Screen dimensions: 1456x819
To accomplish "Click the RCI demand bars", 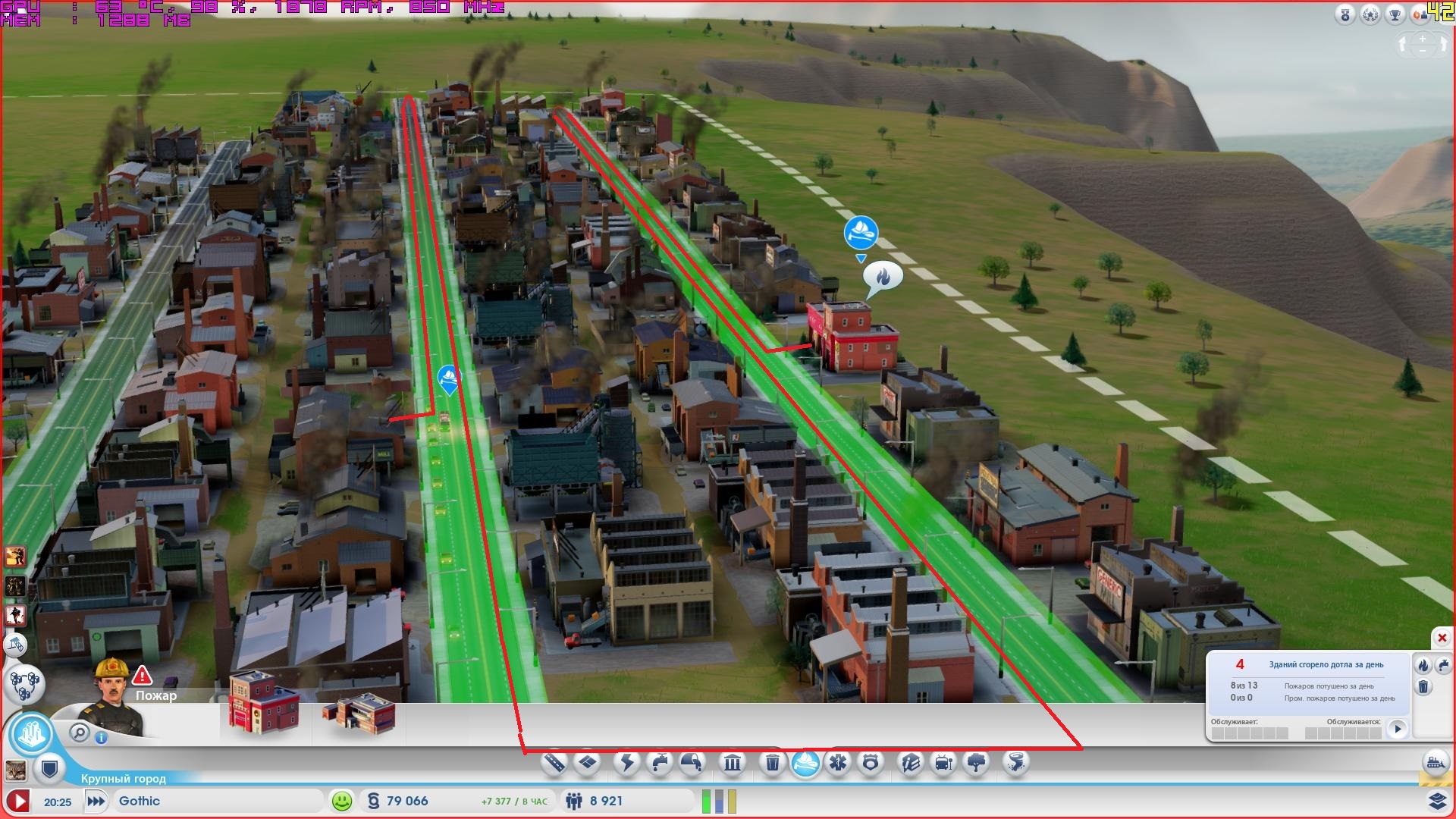I will pos(718,801).
